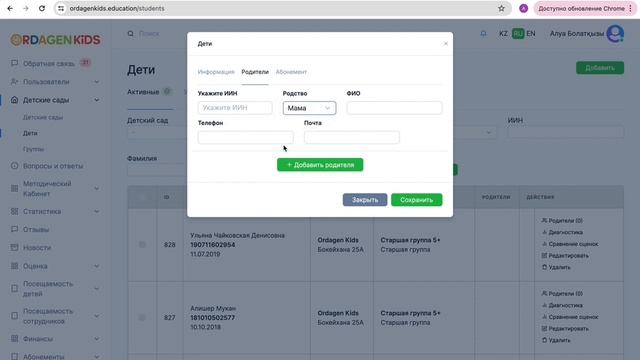
Task: Switch to the Родители tab
Action: click(255, 72)
